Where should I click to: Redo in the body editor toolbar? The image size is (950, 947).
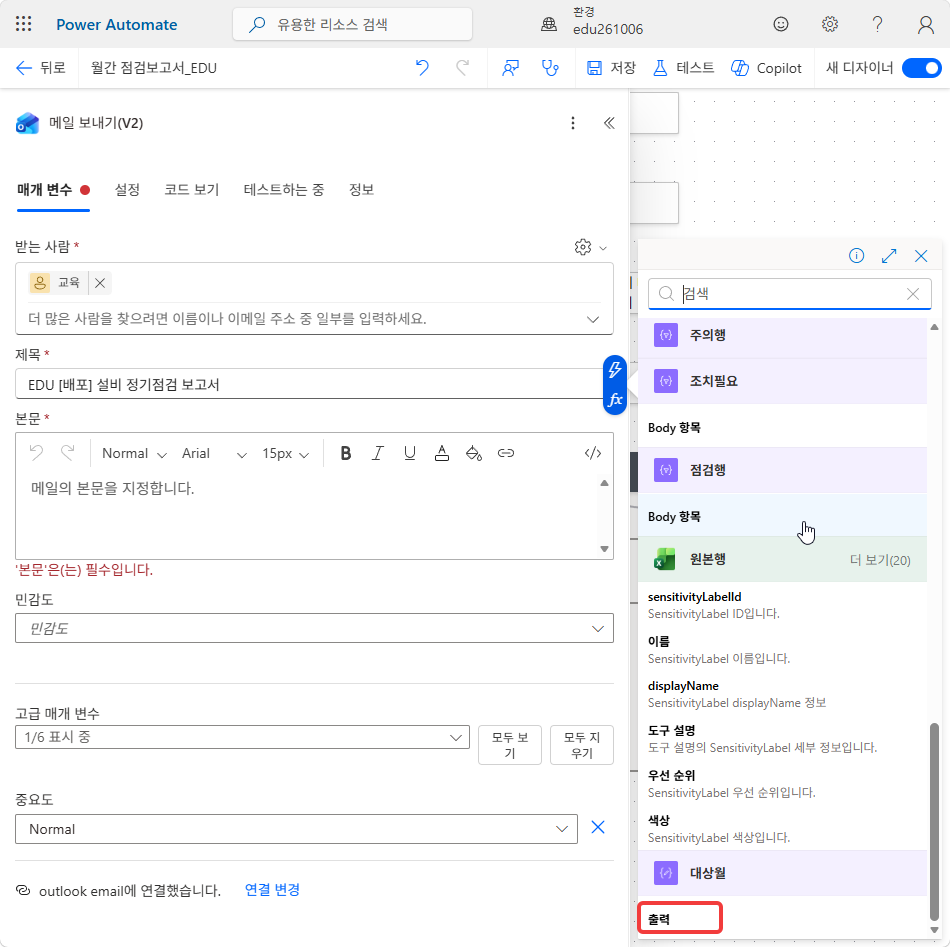click(68, 453)
